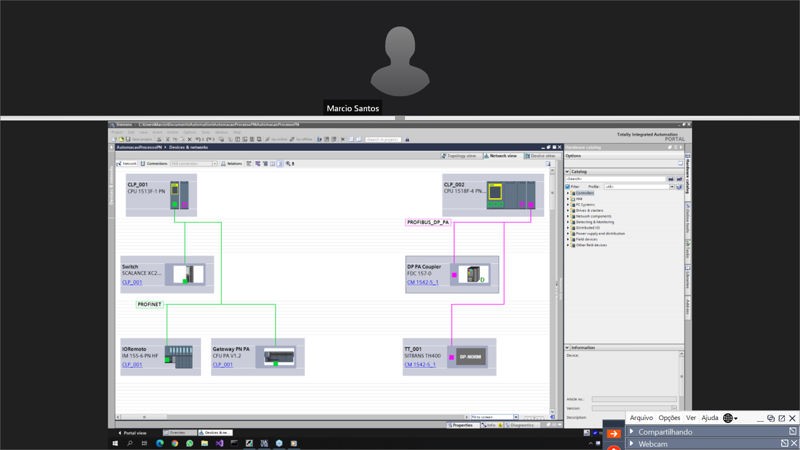Collapse the Information section

(x=567, y=347)
